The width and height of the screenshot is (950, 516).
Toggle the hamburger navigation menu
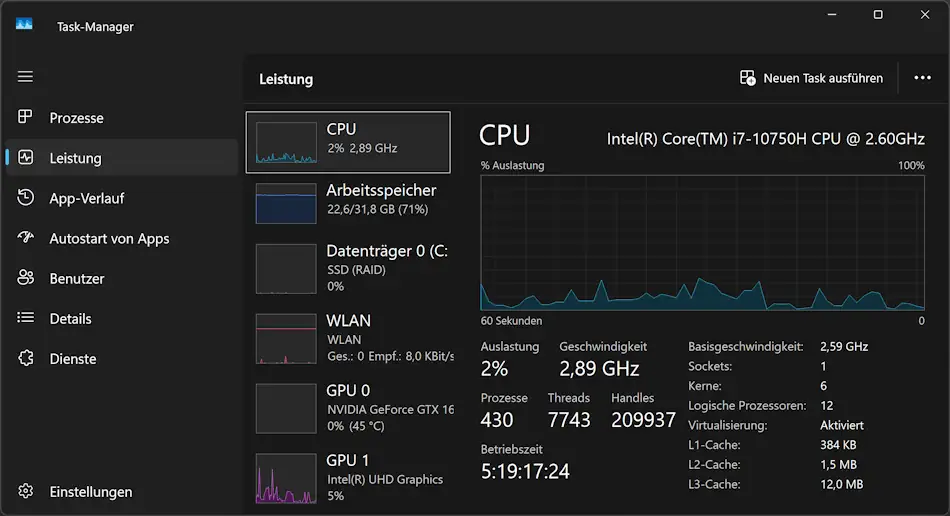click(25, 76)
